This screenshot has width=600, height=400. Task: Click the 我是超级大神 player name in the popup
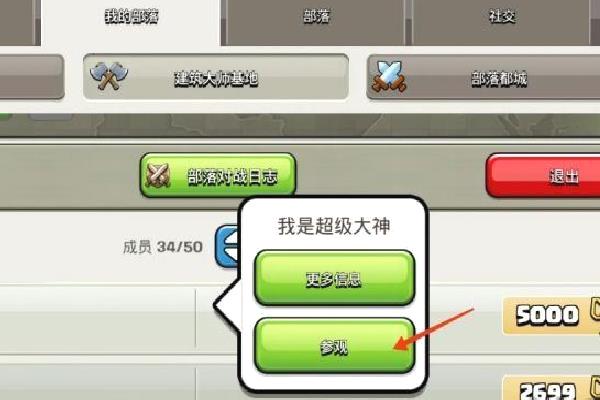coord(334,226)
